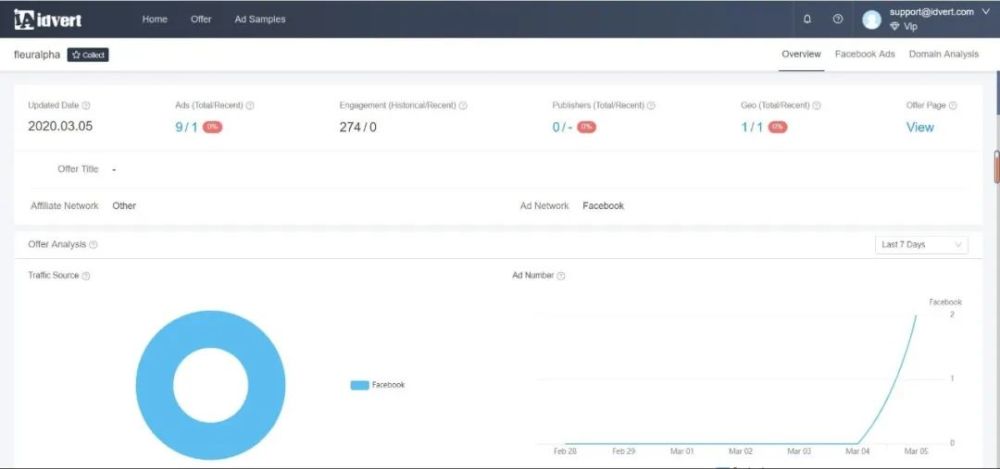Click the Mar 04 axis label
Screen dimensions: 1000x469
857,451
